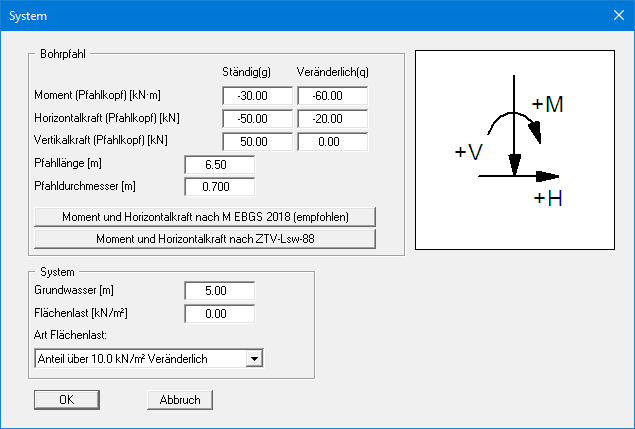Click the Vertikalkraft Ständig(g) field showing 50.00
The width and height of the screenshot is (635, 429).
[258, 142]
